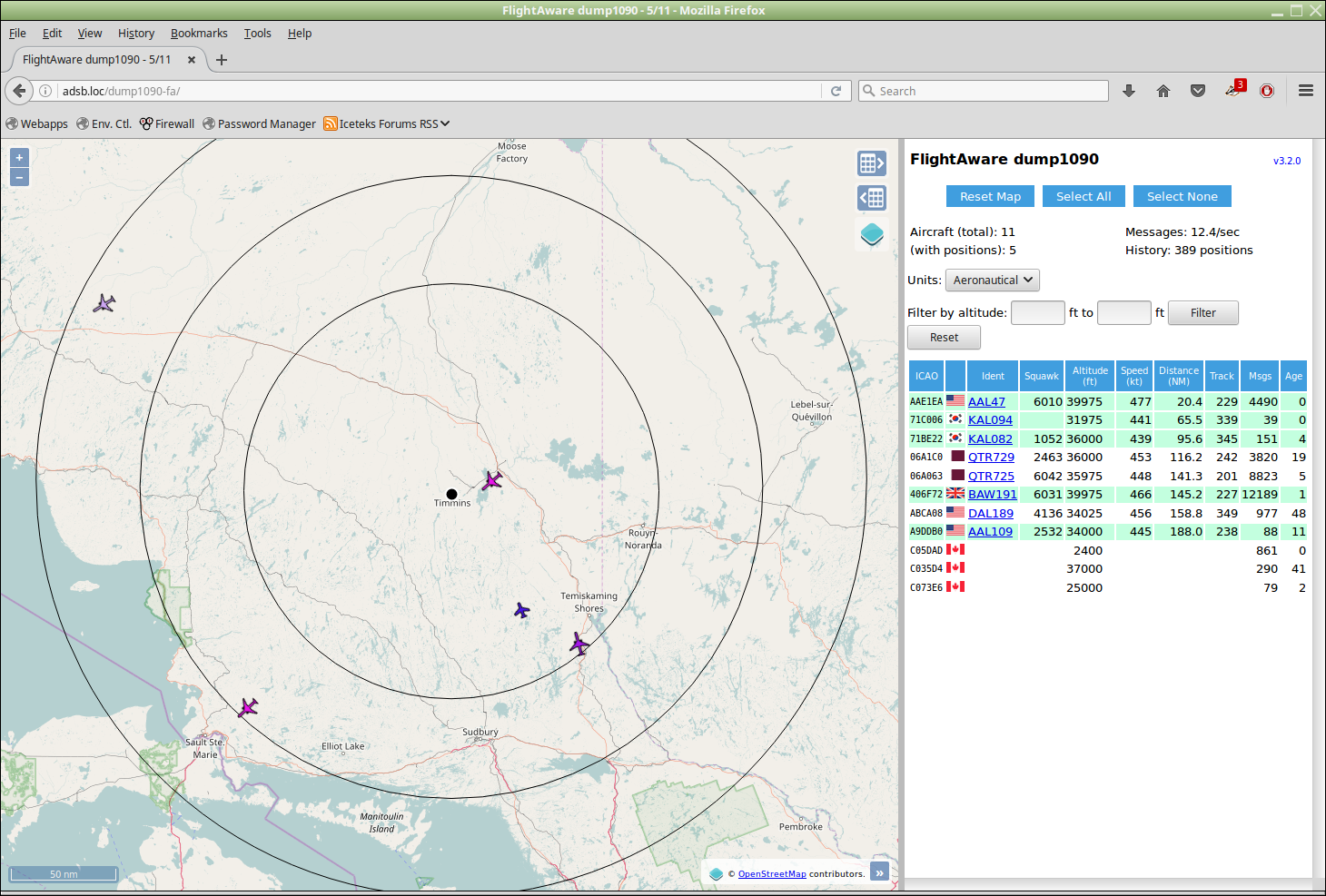The width and height of the screenshot is (1326, 896).
Task: Open the Tools menu
Action: (257, 34)
